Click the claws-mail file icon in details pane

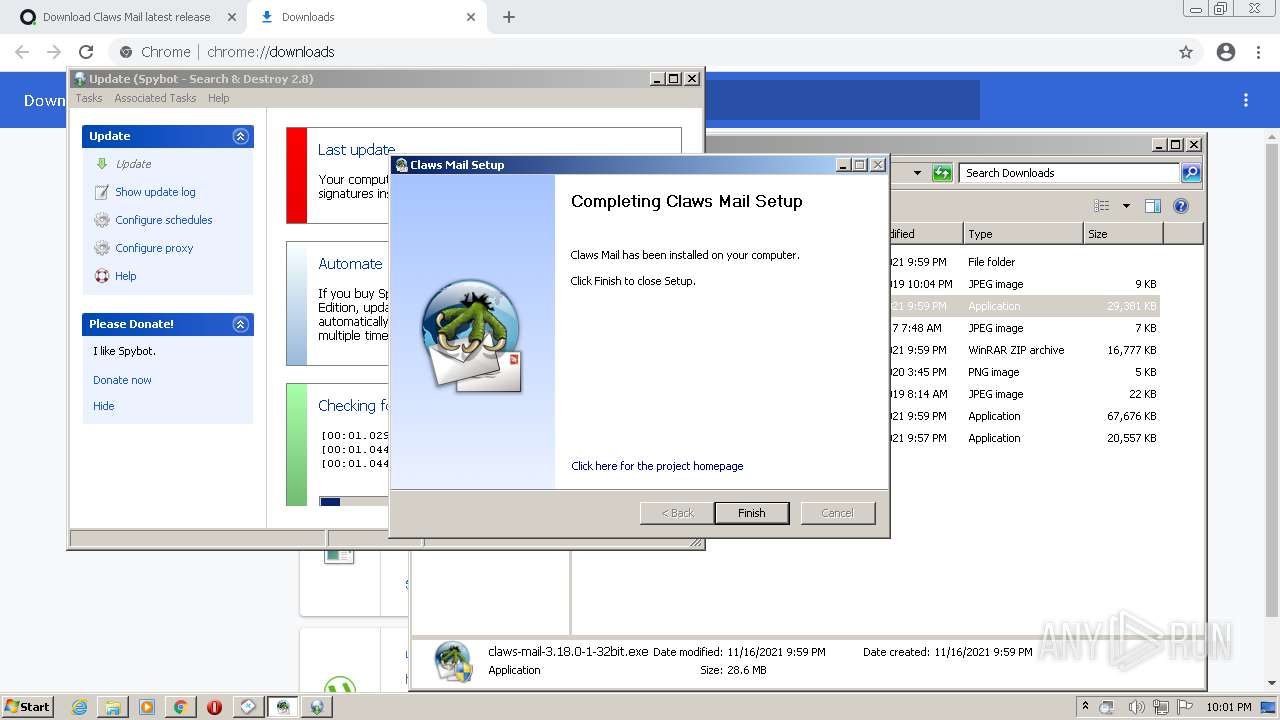point(453,661)
